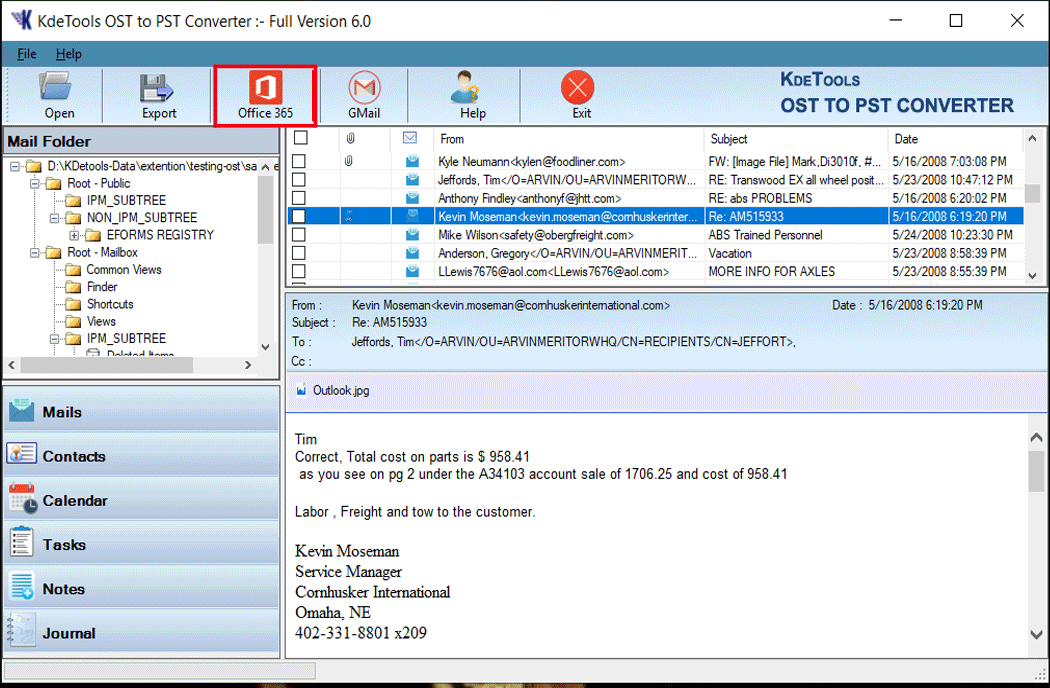Click the attachment column header icon
Viewport: 1050px width, 688px height.
(350, 138)
